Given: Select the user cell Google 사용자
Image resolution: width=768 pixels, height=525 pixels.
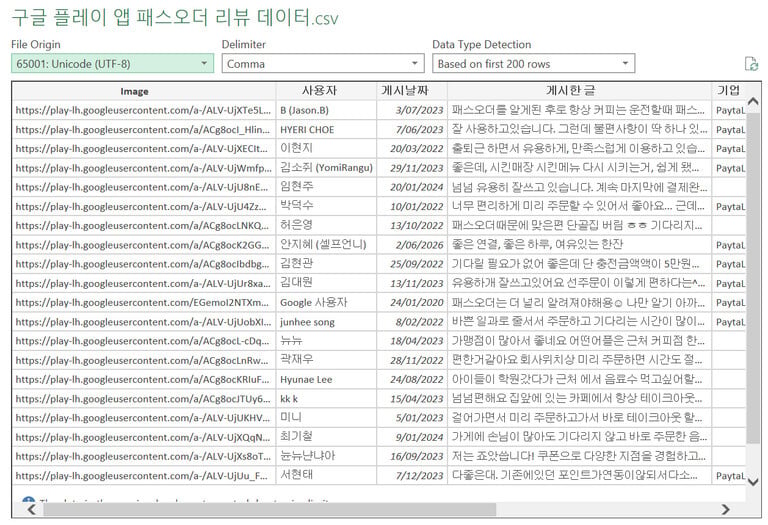Looking at the screenshot, I should pyautogui.click(x=326, y=303).
